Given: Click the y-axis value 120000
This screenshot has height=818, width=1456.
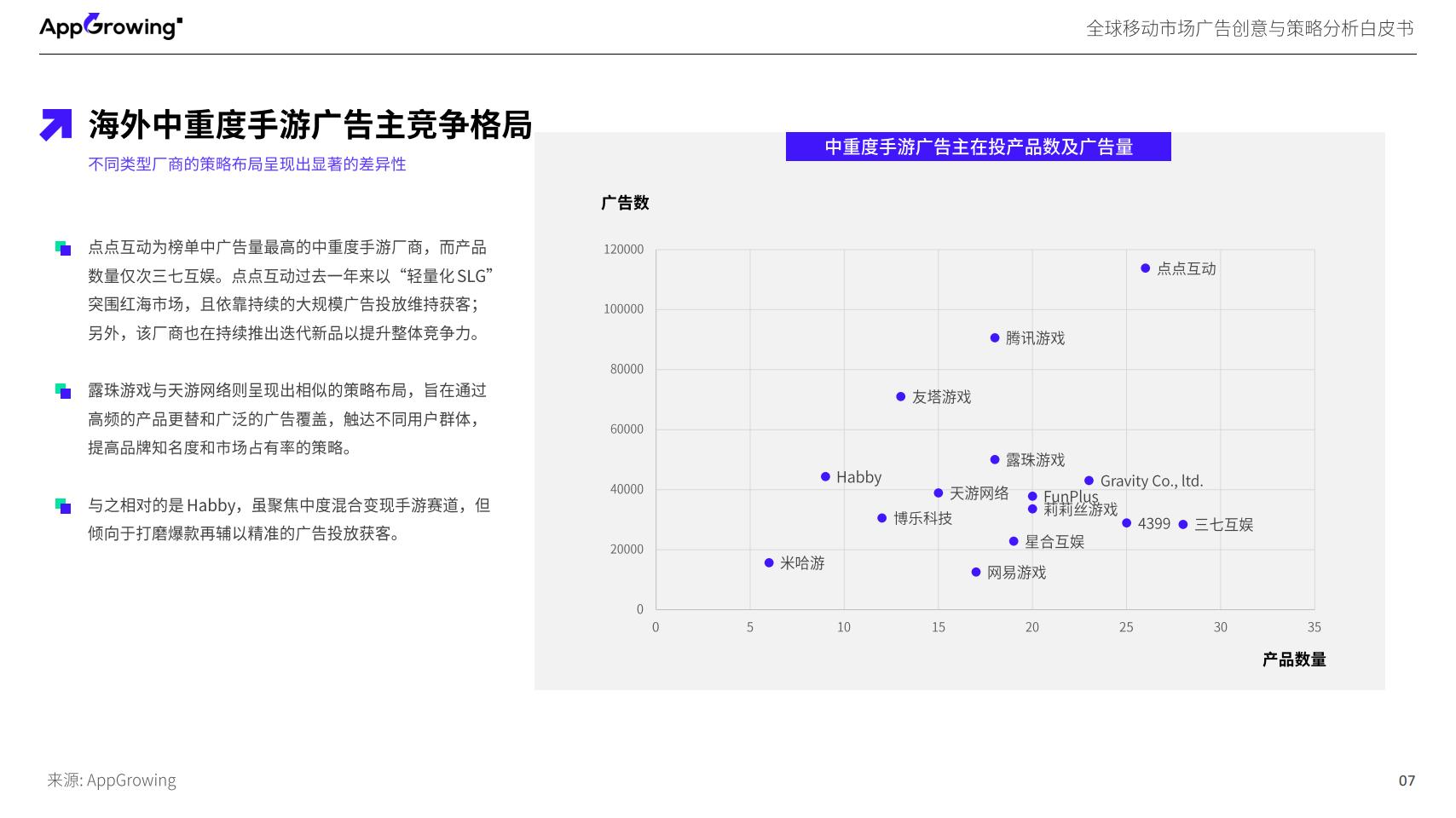Looking at the screenshot, I should click(x=624, y=250).
